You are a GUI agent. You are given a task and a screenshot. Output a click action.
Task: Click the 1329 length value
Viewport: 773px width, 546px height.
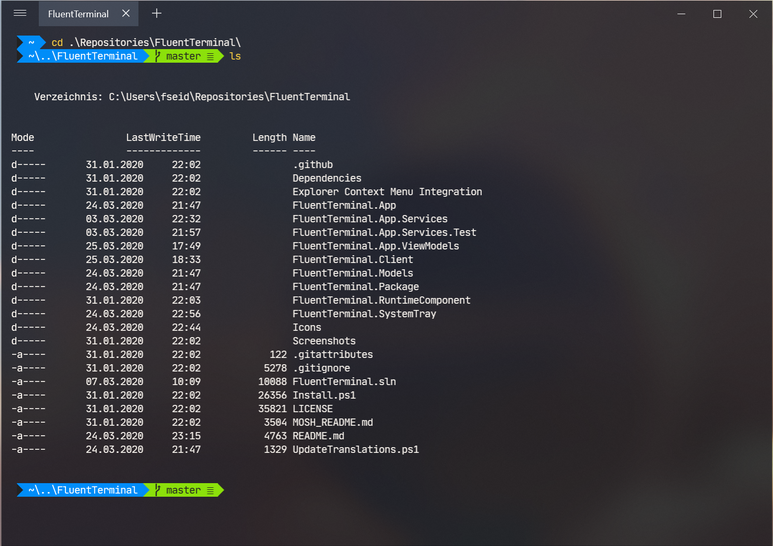[x=275, y=449]
